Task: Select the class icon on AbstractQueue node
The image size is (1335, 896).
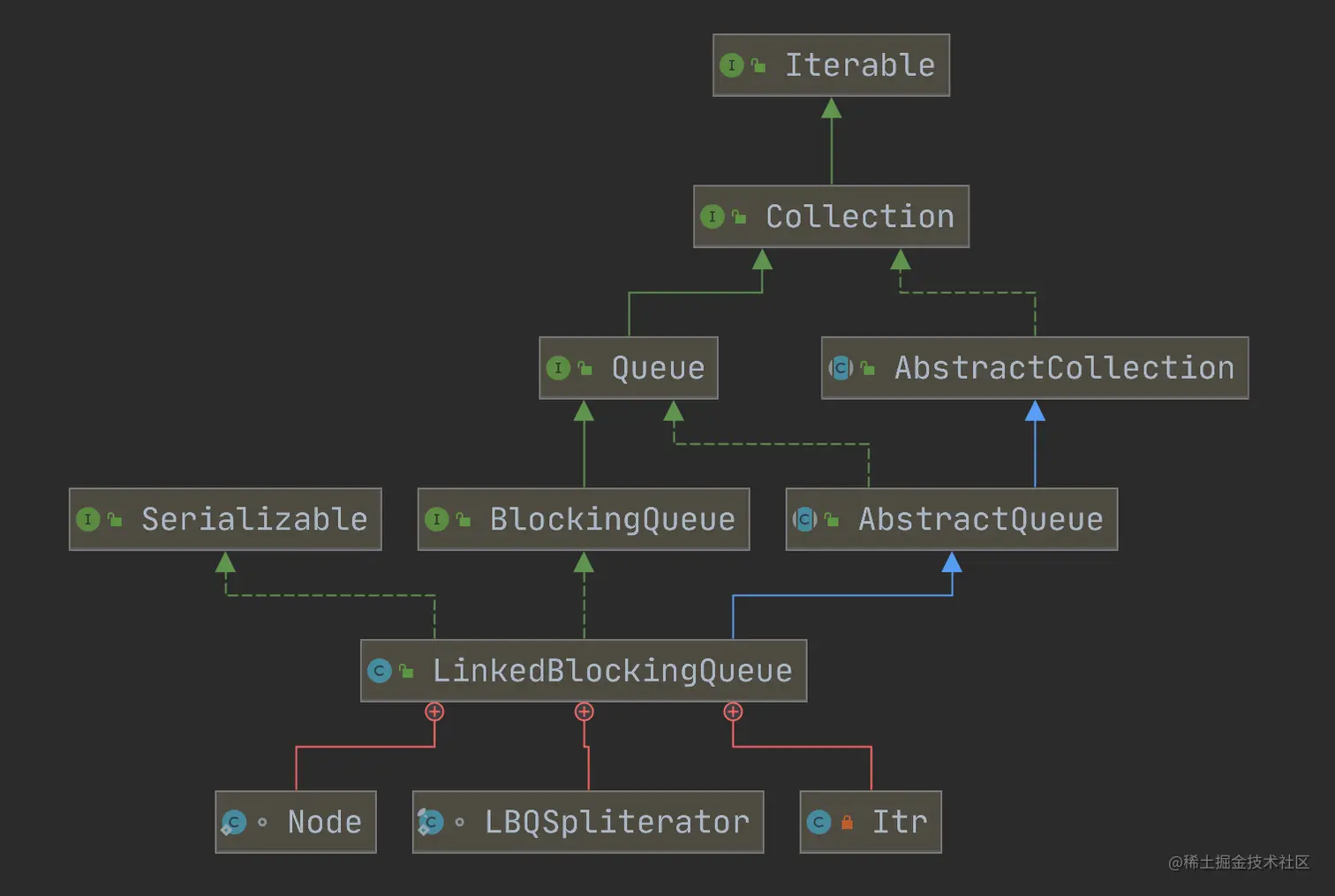Action: pyautogui.click(x=804, y=519)
